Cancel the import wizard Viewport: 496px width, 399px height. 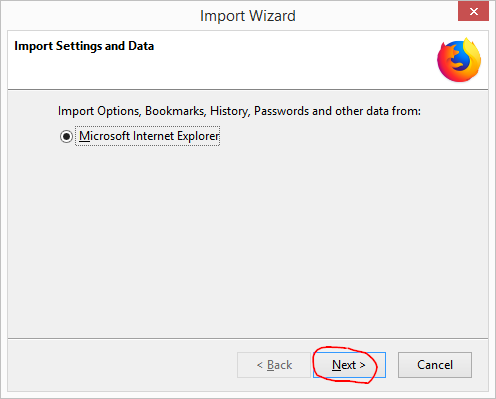coord(435,365)
